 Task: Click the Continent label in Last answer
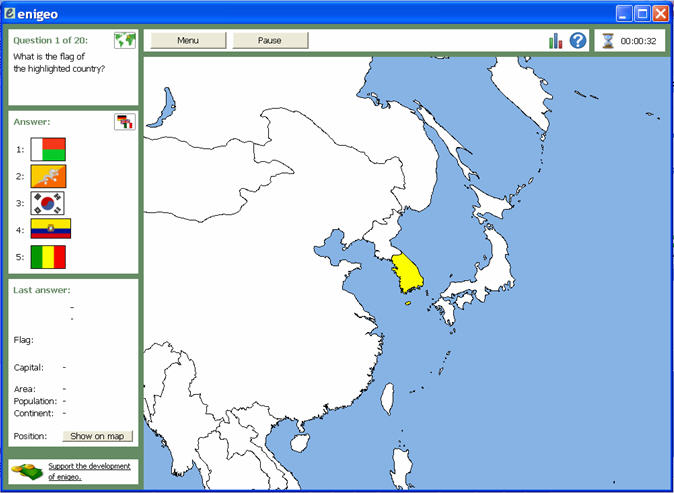(34, 413)
